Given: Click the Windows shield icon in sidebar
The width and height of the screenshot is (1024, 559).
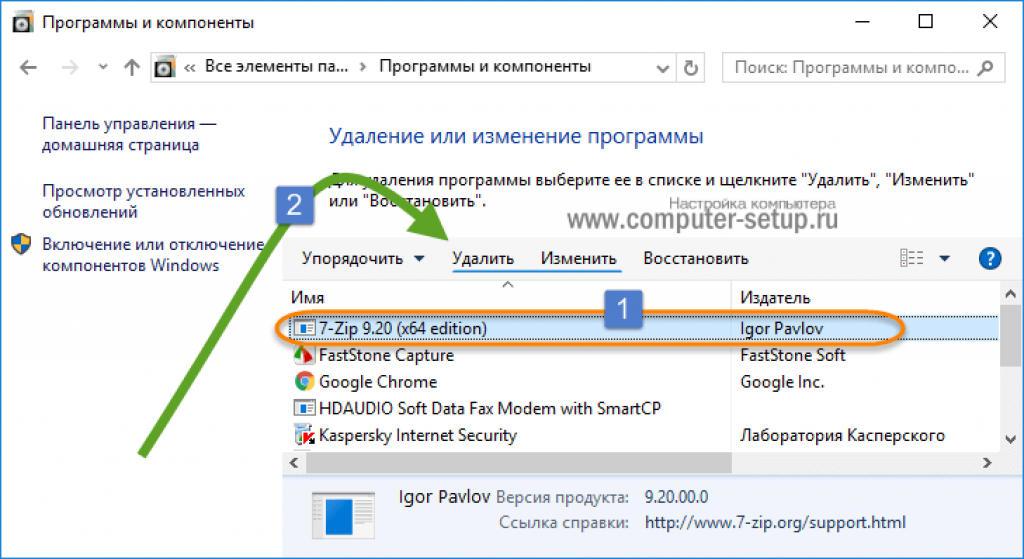Looking at the screenshot, I should 21,244.
